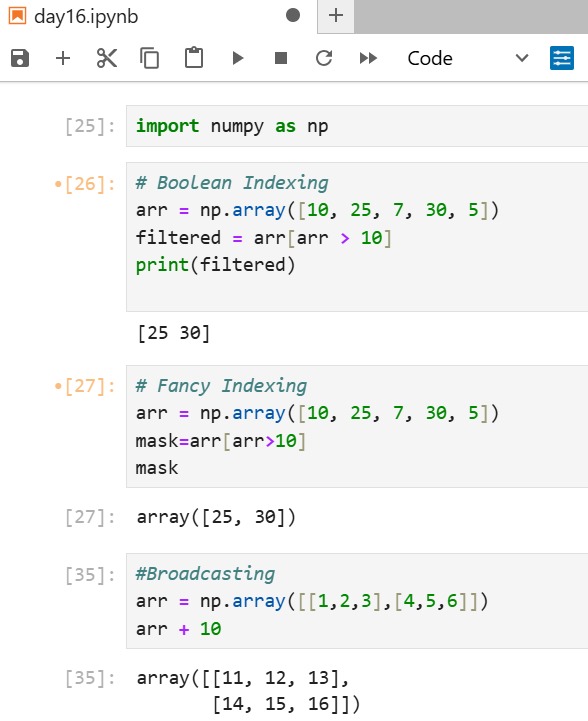
Task: Click the arr + 10 line
Action: 178,629
